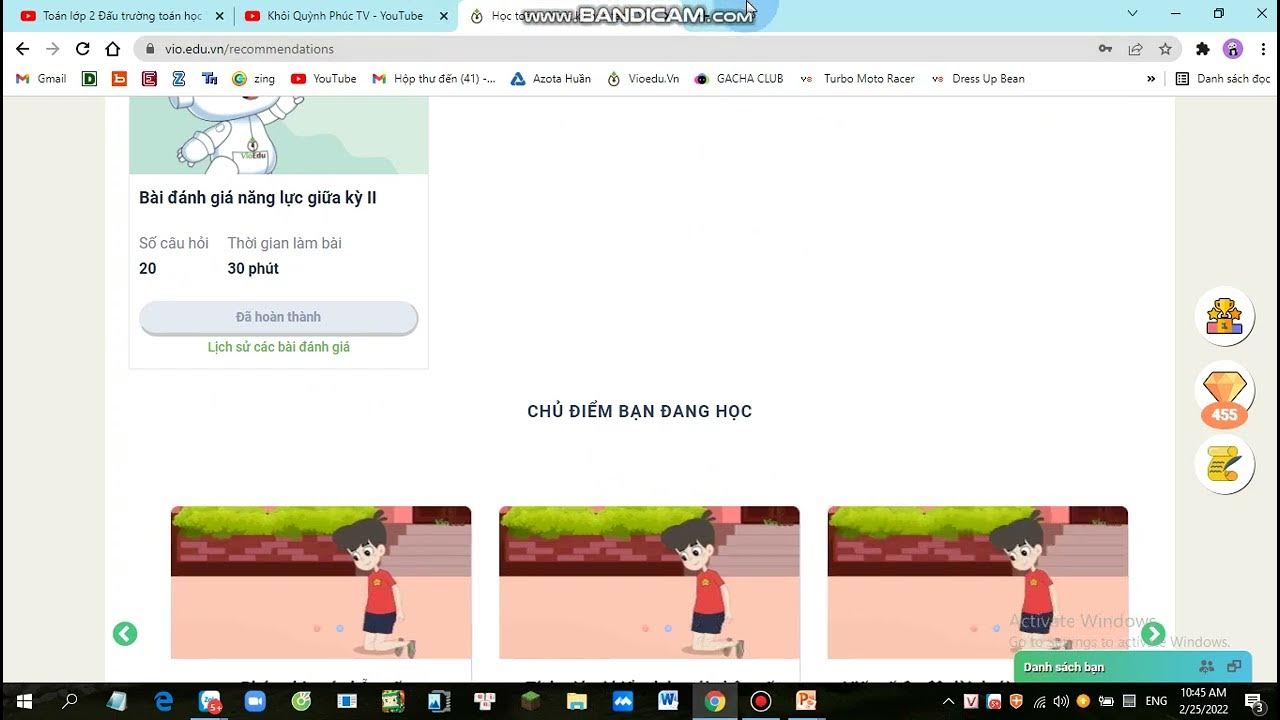Open second topic card thumbnail
This screenshot has width=1280, height=720.
click(649, 582)
